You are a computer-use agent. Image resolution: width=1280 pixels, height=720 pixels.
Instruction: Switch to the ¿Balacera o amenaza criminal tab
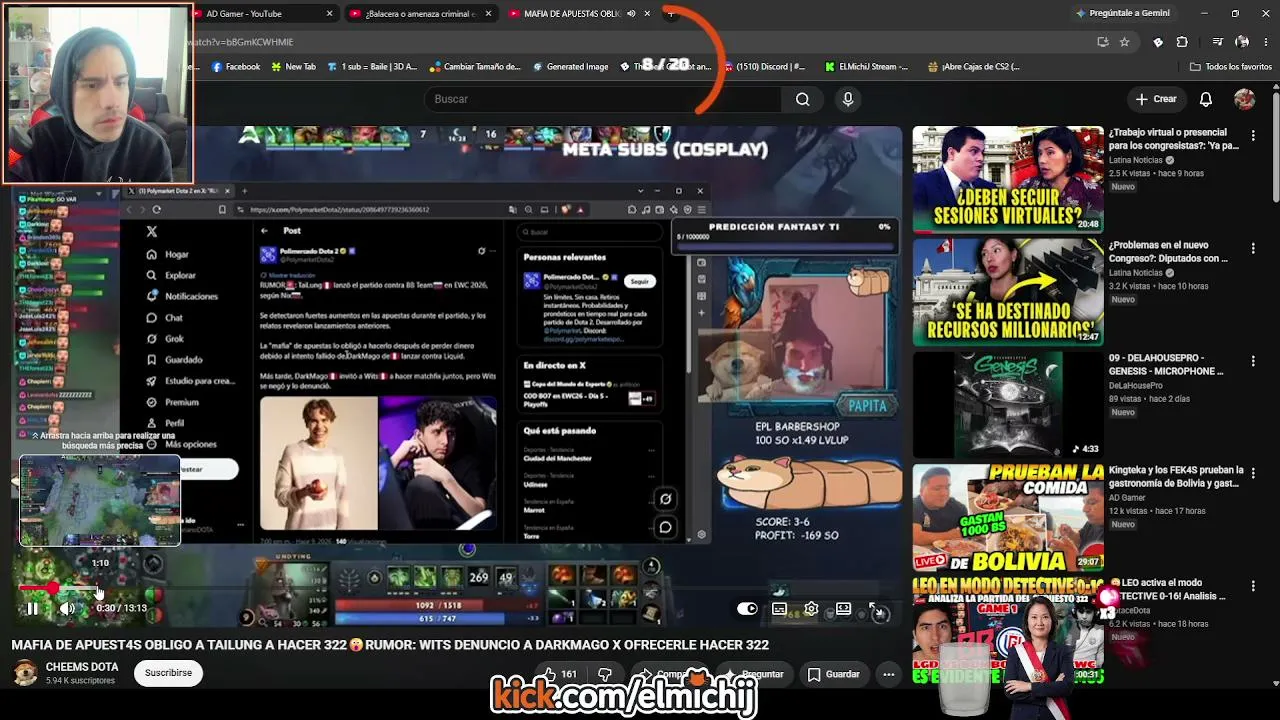point(421,14)
